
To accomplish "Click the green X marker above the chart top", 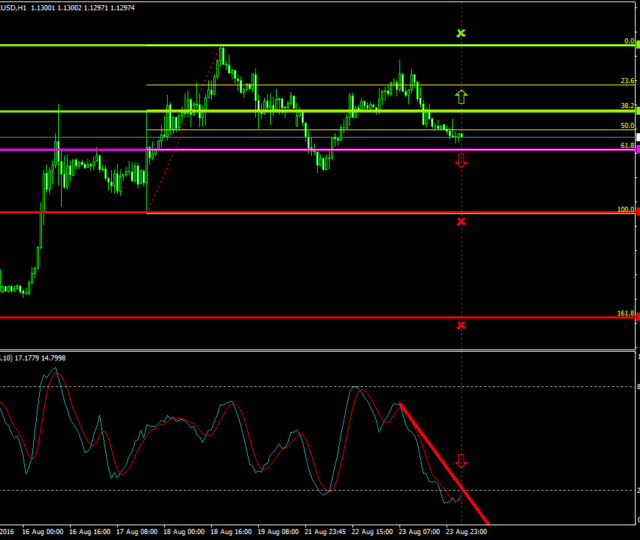I will [x=461, y=34].
